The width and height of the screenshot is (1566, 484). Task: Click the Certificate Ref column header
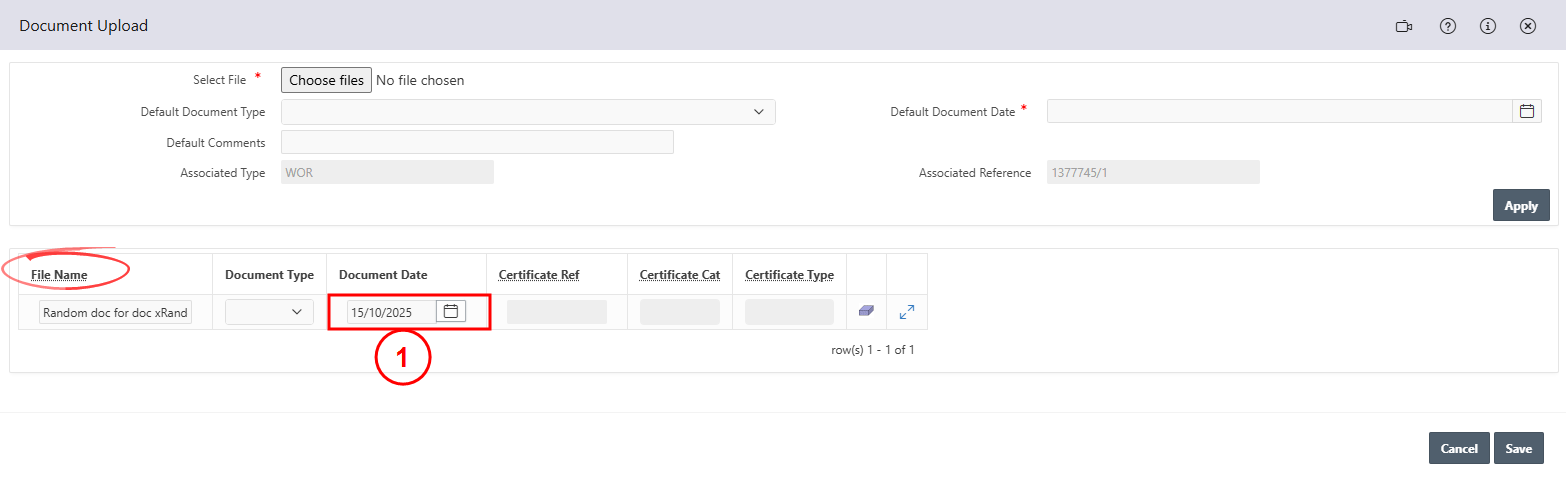538,275
